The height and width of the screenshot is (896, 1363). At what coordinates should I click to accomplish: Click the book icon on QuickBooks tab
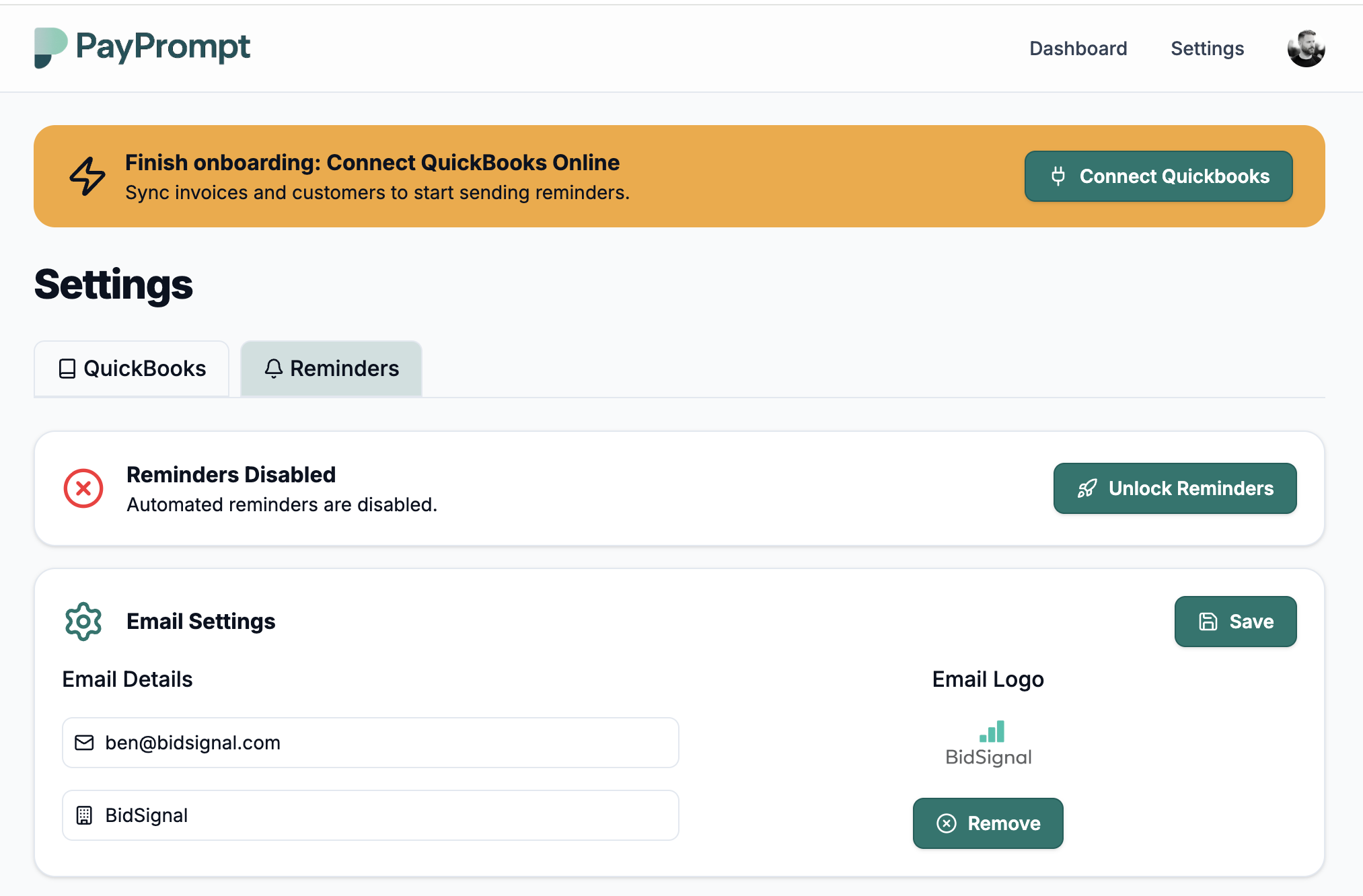(x=67, y=369)
